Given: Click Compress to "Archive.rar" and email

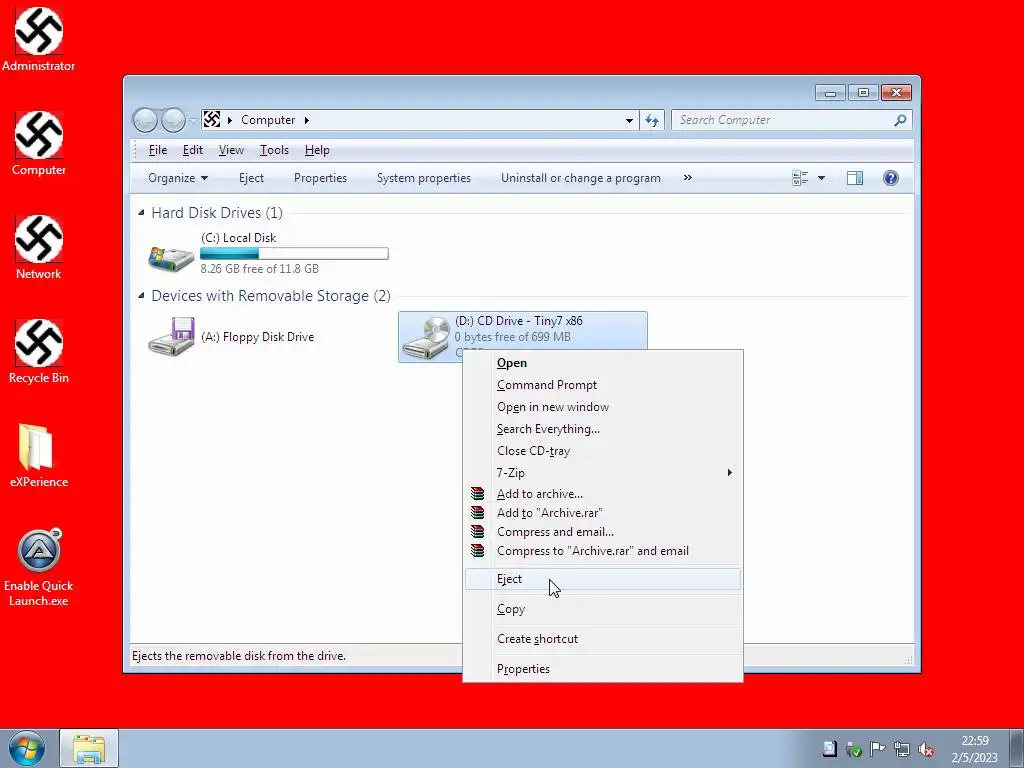Looking at the screenshot, I should pyautogui.click(x=602, y=551).
